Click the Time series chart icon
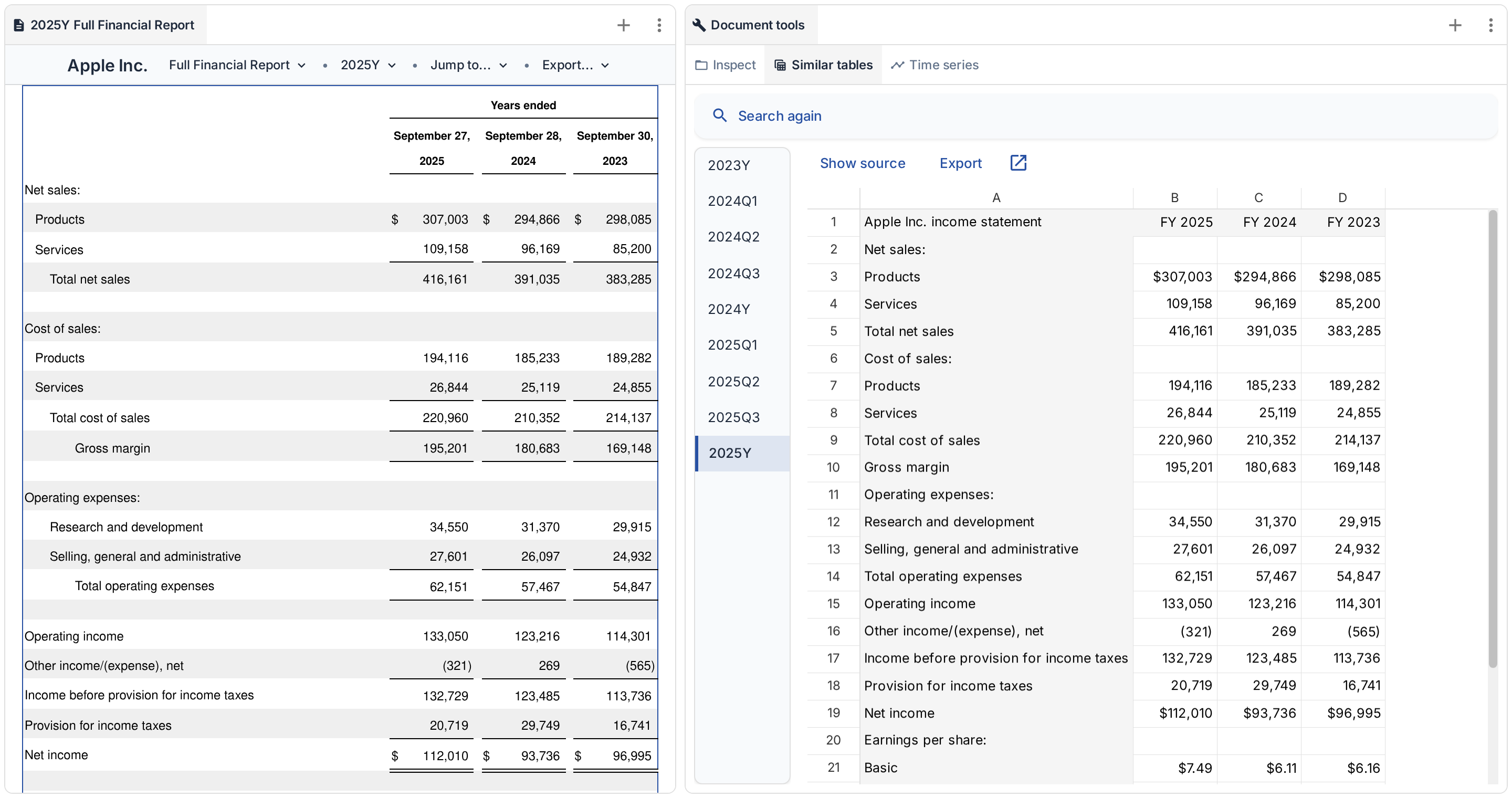Viewport: 1512px width, 798px height. (x=897, y=65)
